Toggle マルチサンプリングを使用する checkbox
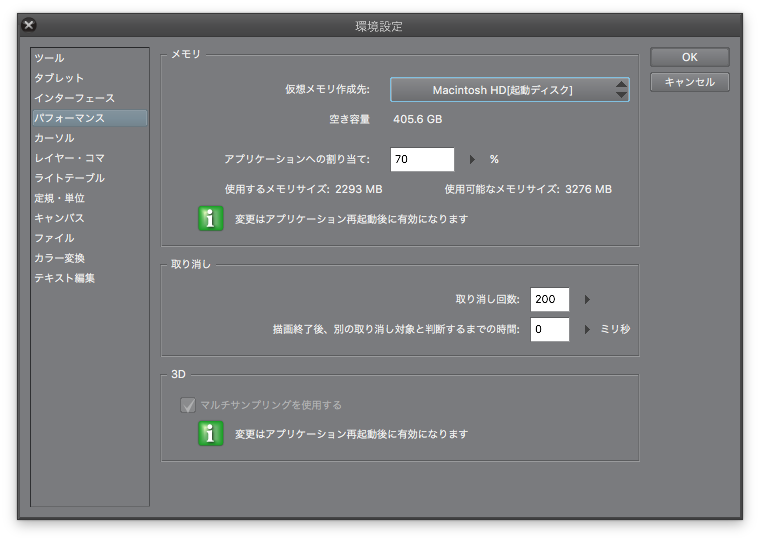This screenshot has width=760, height=541. tap(187, 405)
